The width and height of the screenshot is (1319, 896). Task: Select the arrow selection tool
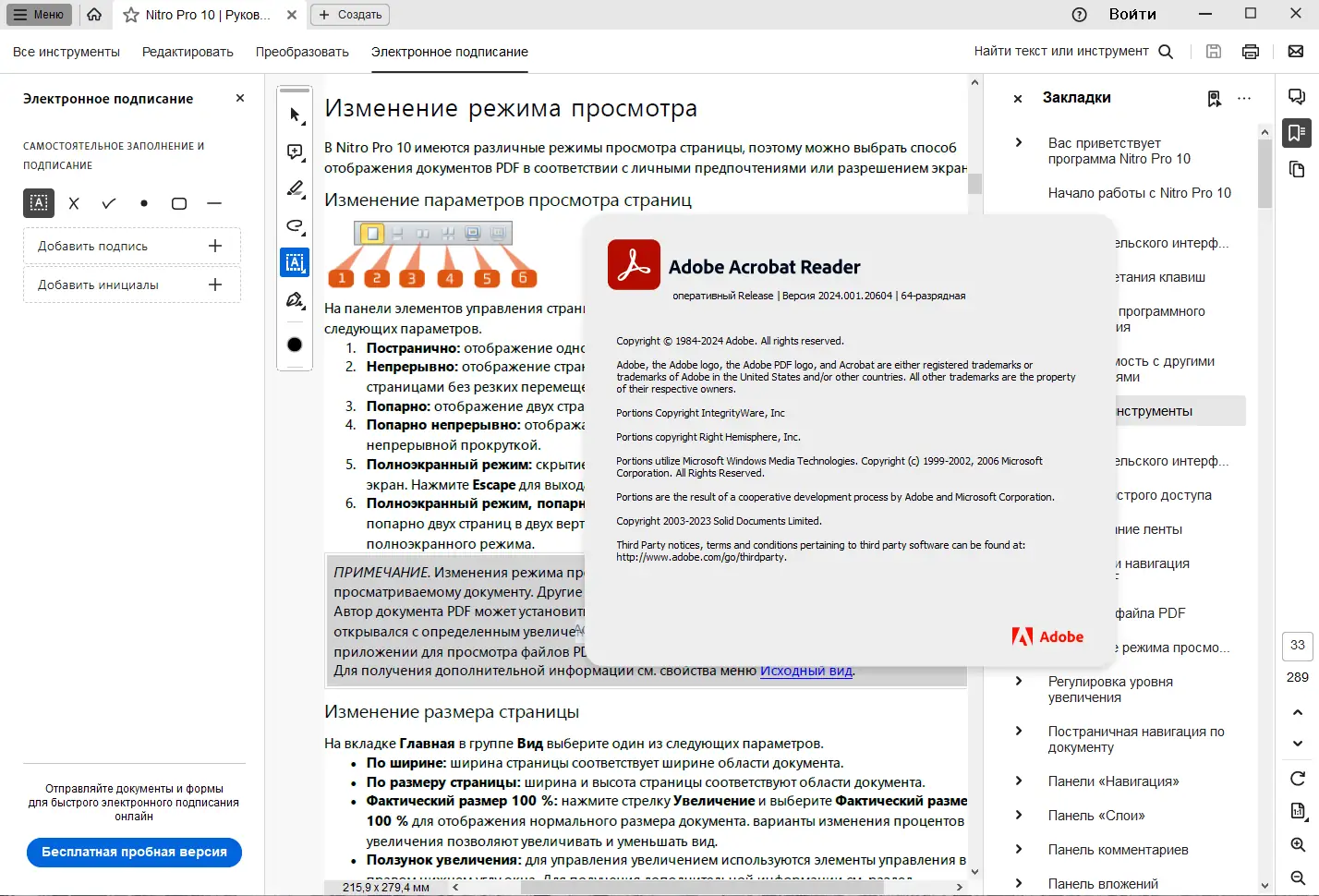(294, 114)
